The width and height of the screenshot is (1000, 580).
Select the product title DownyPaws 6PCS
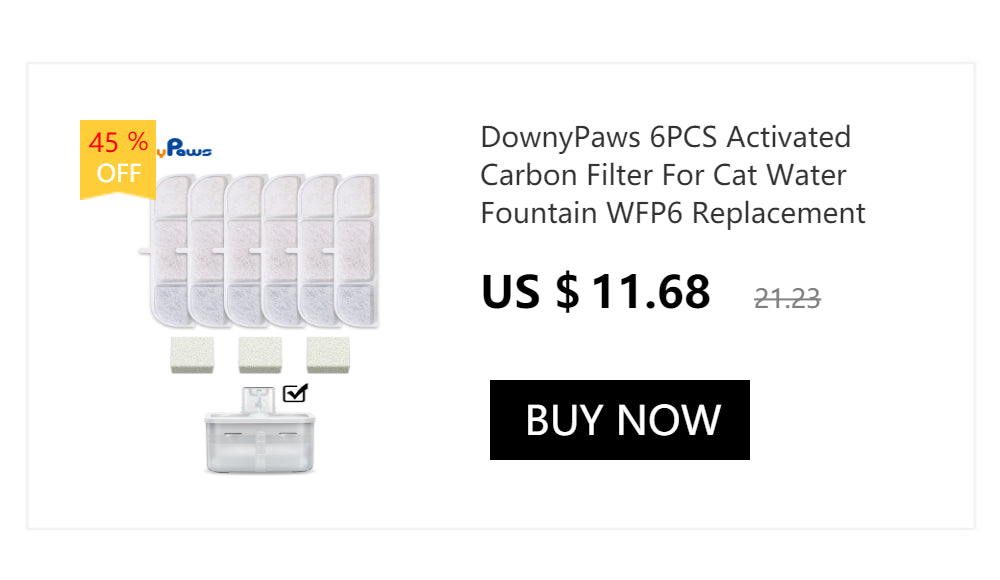(664, 137)
